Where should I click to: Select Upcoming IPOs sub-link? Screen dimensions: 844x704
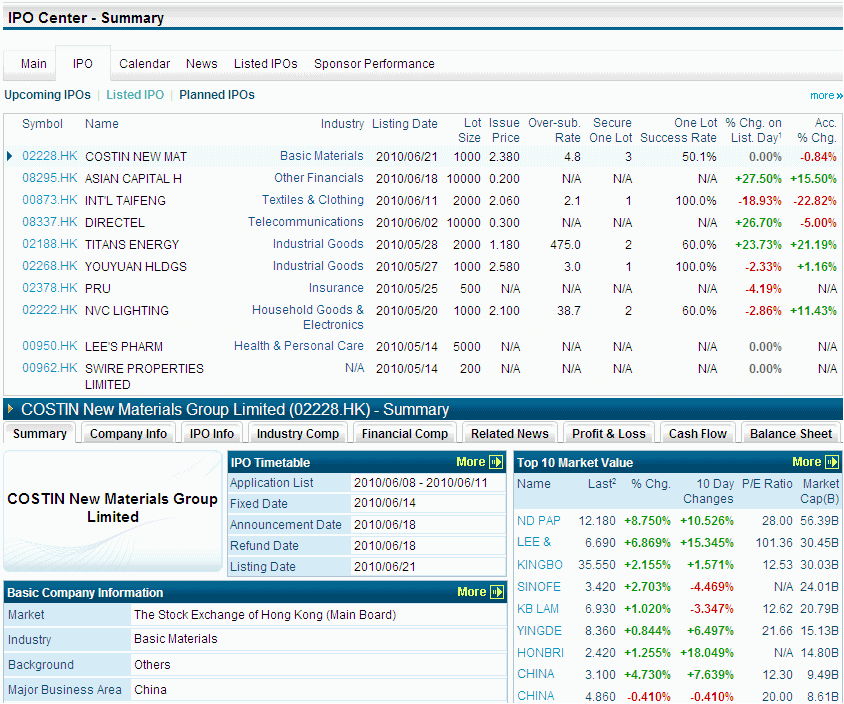pos(47,95)
